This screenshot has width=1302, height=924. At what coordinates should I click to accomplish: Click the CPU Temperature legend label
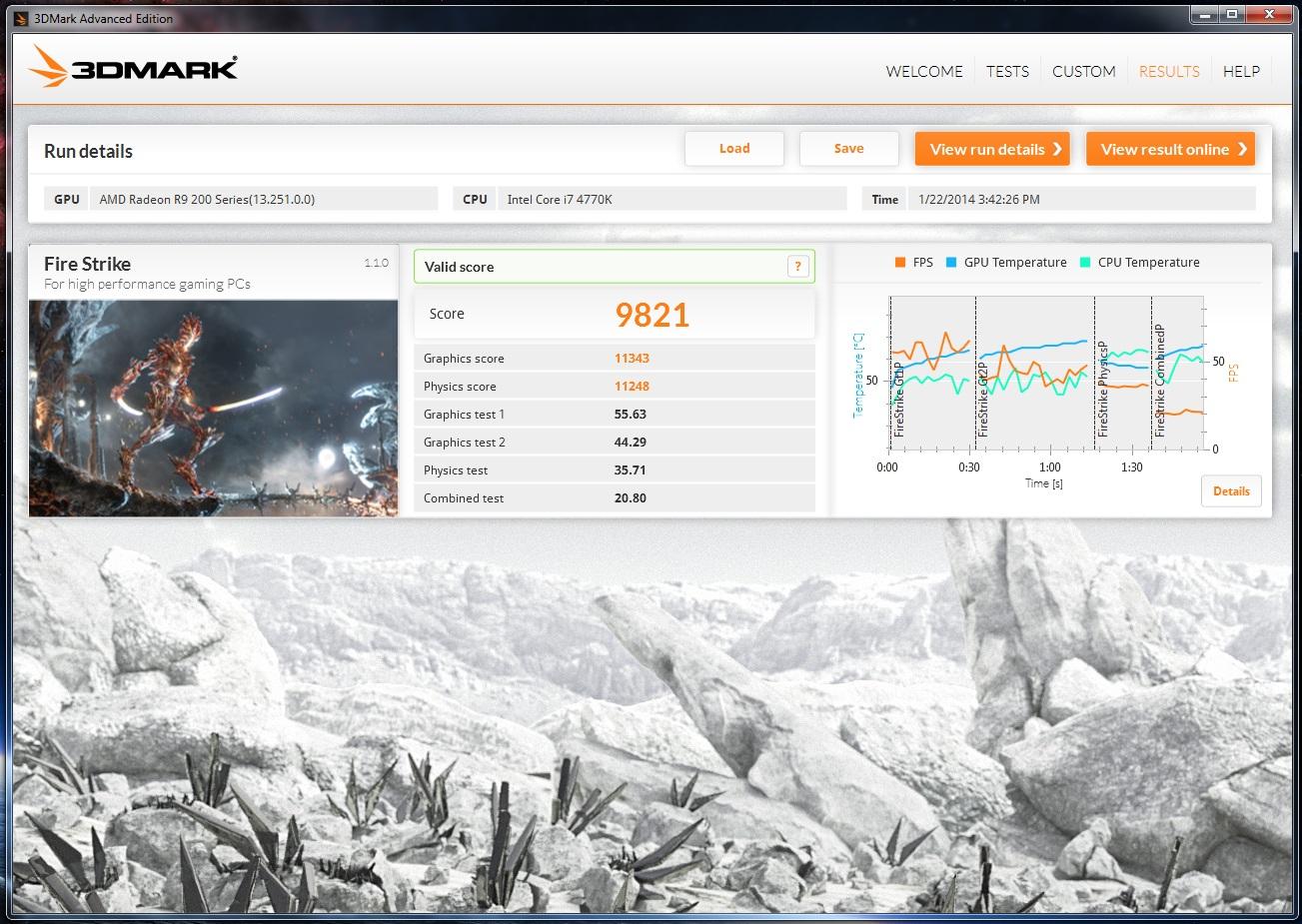click(x=1148, y=263)
